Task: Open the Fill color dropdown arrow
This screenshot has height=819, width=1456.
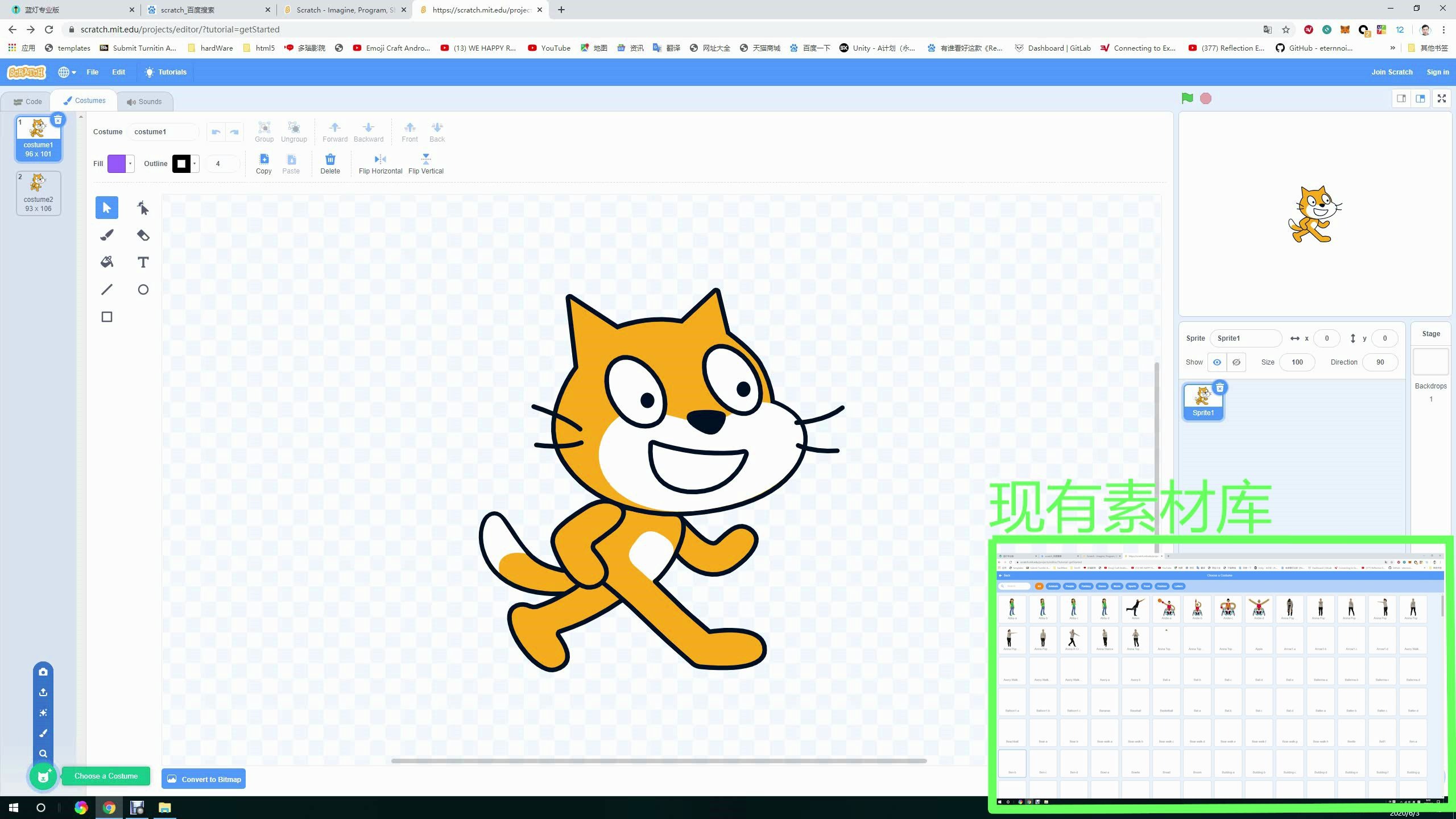Action: point(130,164)
